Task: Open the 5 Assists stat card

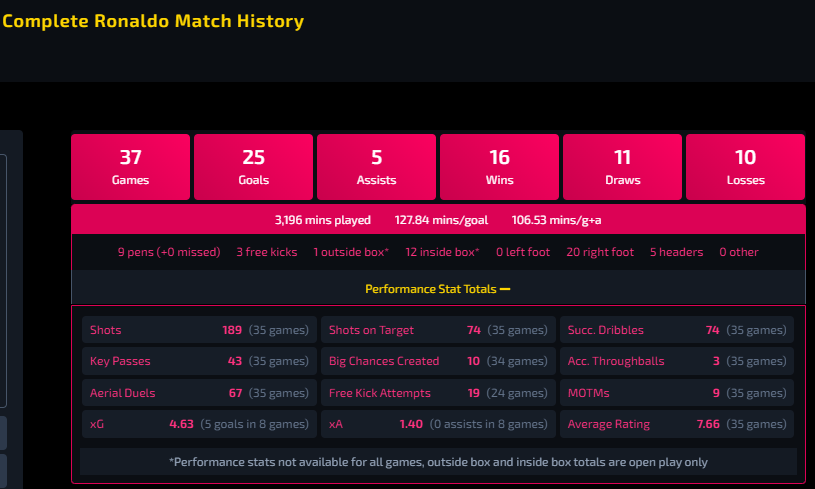Action: click(x=376, y=167)
